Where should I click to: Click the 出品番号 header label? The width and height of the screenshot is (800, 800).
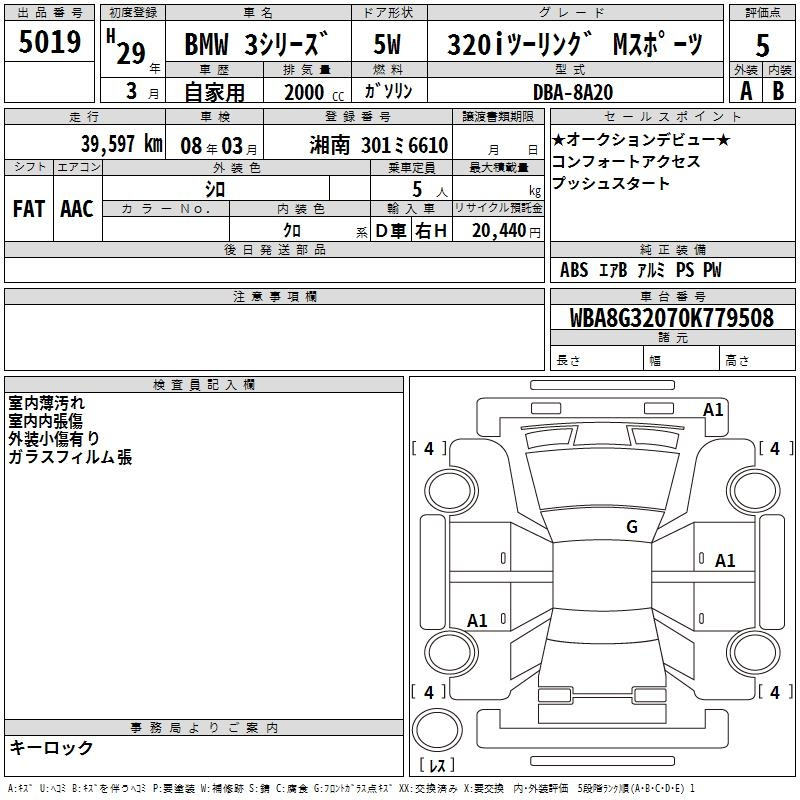[x=49, y=13]
